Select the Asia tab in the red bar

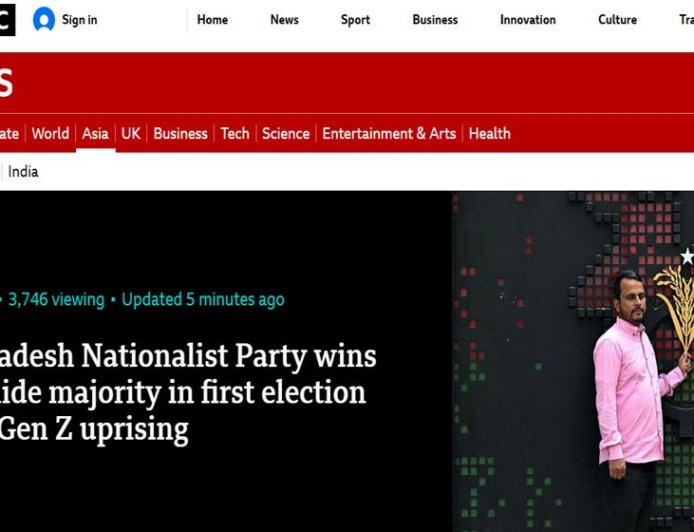95,133
